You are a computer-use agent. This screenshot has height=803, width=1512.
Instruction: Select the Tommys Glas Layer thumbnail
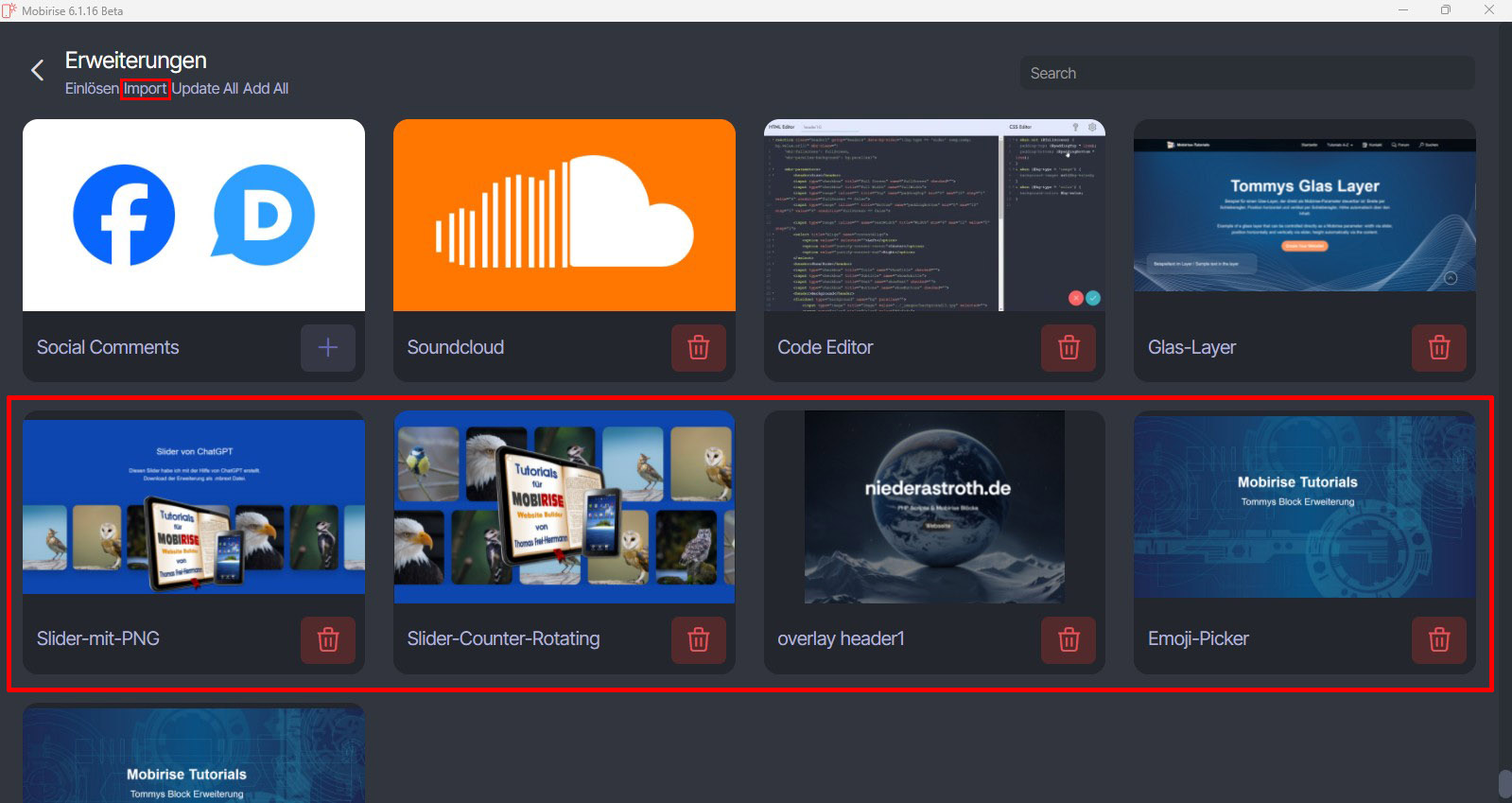pyautogui.click(x=1305, y=215)
